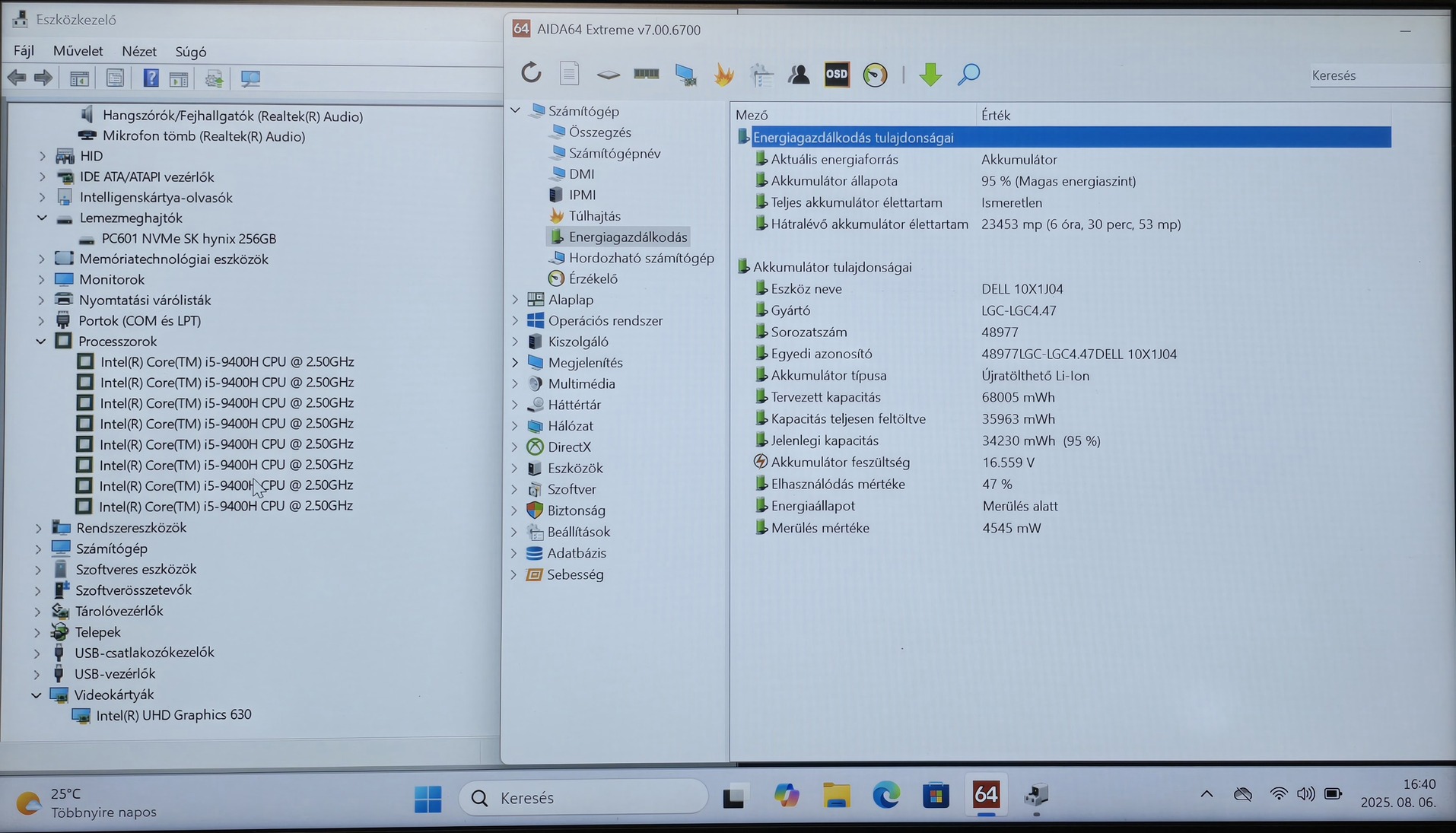This screenshot has width=1456, height=833.
Task: Click the battery icon in system tray
Action: point(1333,794)
